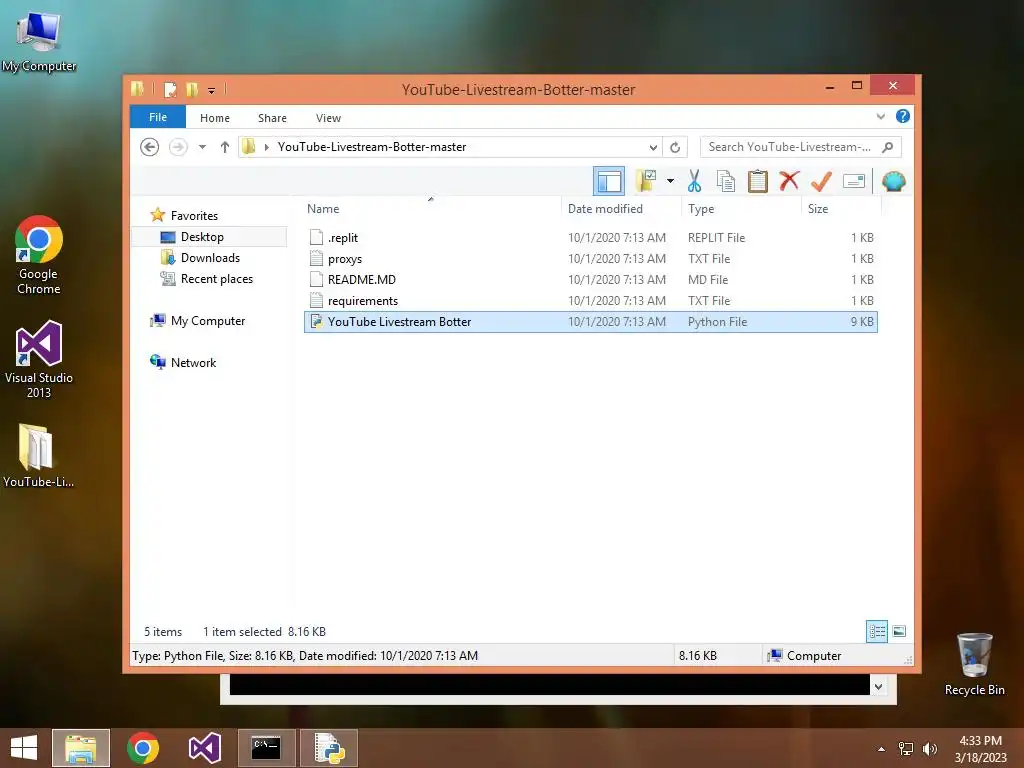Open dropdown beside folder options icon
Image resolution: width=1024 pixels, height=768 pixels.
(x=670, y=181)
